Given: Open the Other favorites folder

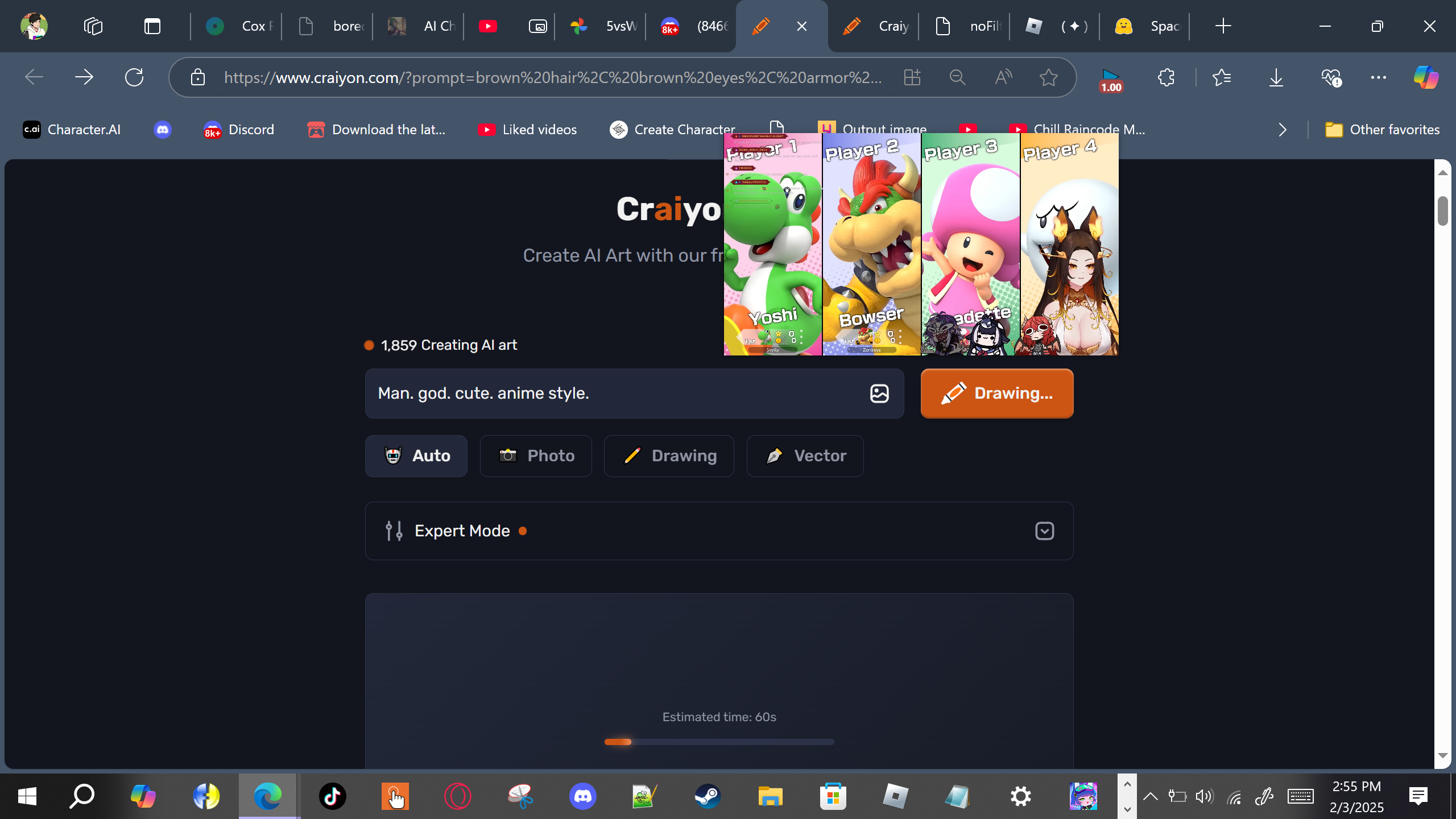Looking at the screenshot, I should (1382, 130).
